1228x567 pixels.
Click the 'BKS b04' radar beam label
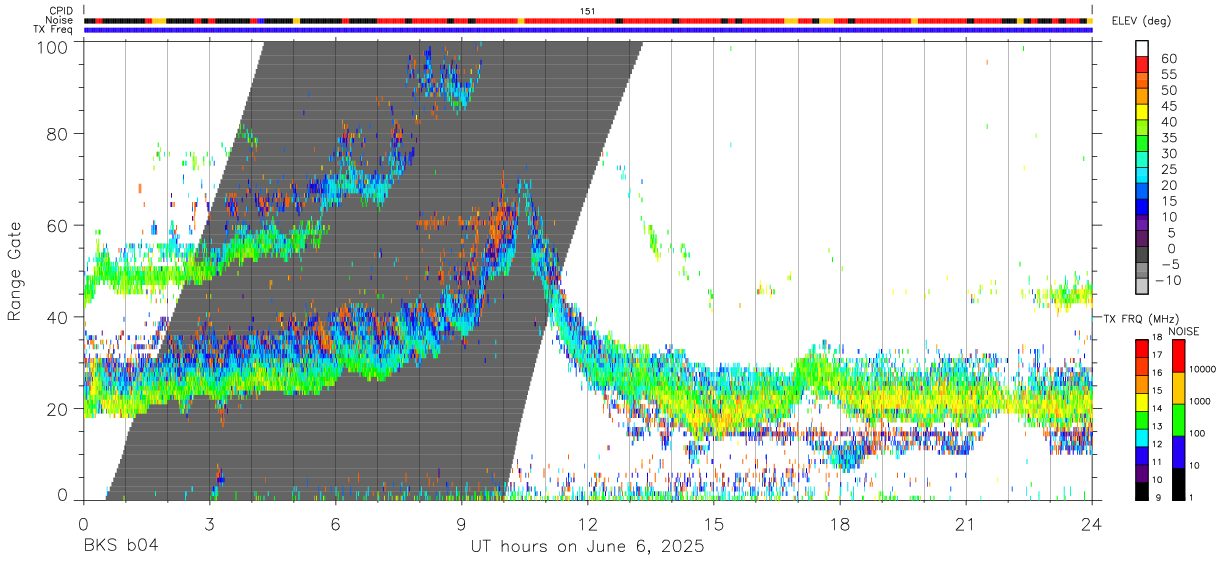120,546
